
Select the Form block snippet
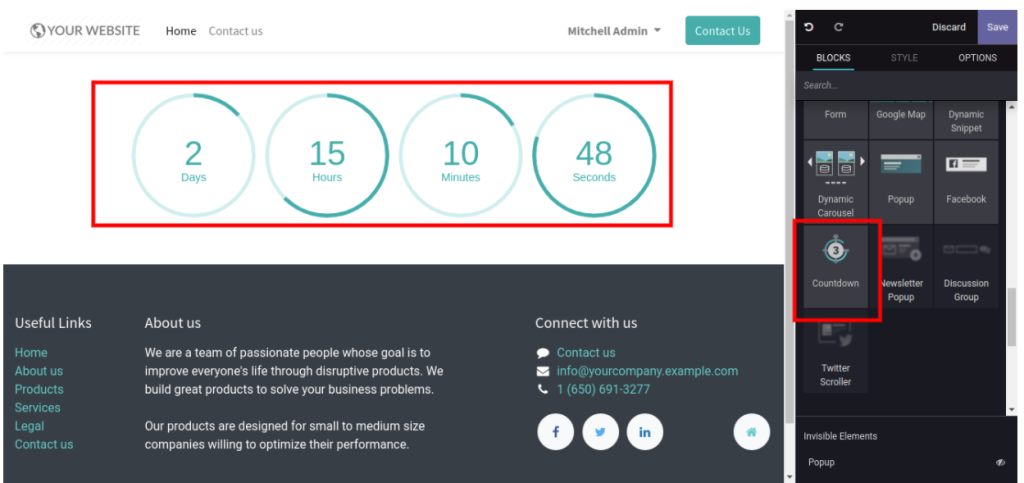pyautogui.click(x=835, y=119)
